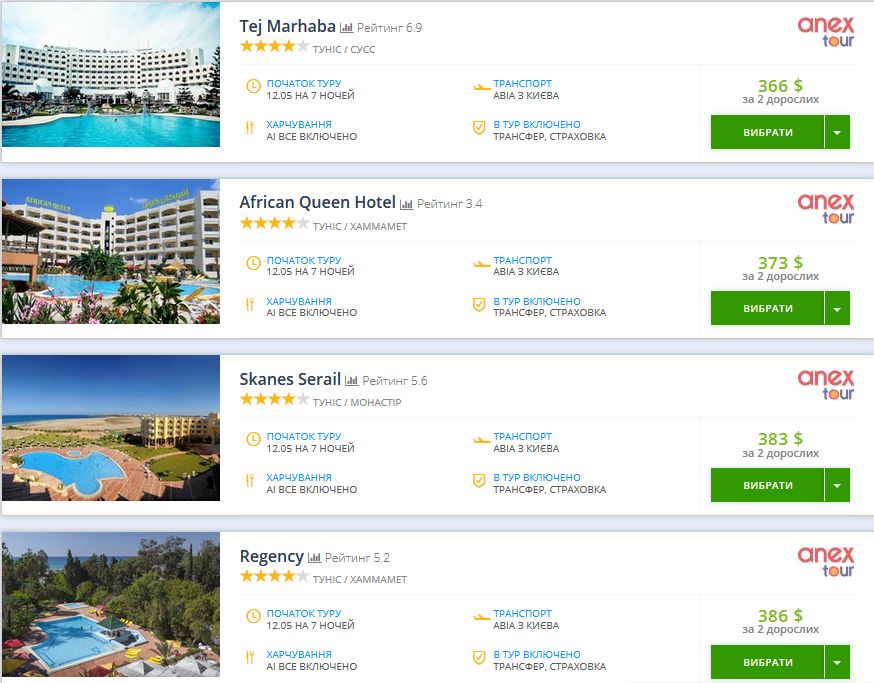Image resolution: width=874 pixels, height=683 pixels.
Task: Open the African Queen Hotel title link
Action: pos(317,203)
